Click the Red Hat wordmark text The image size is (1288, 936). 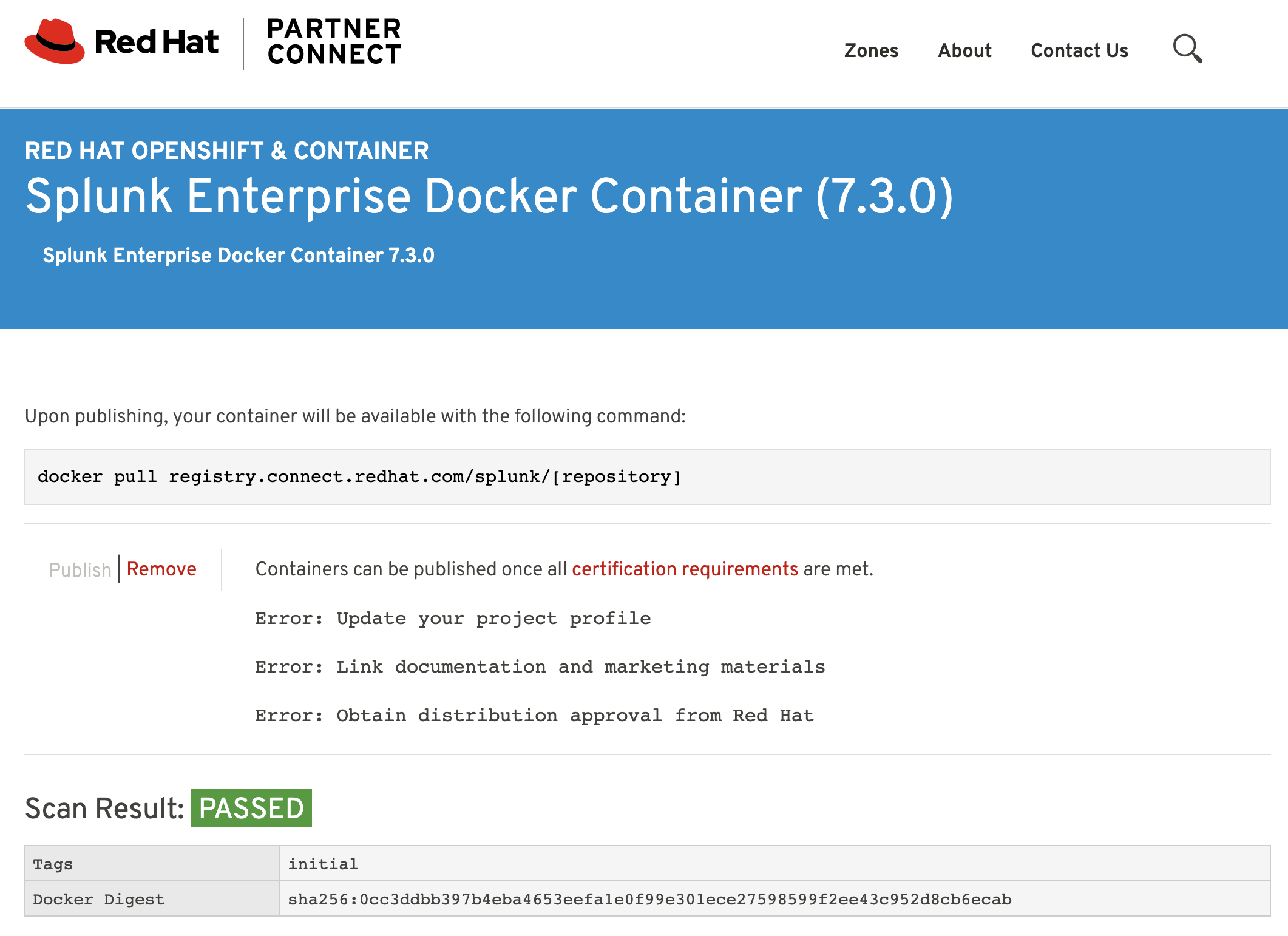tap(157, 42)
